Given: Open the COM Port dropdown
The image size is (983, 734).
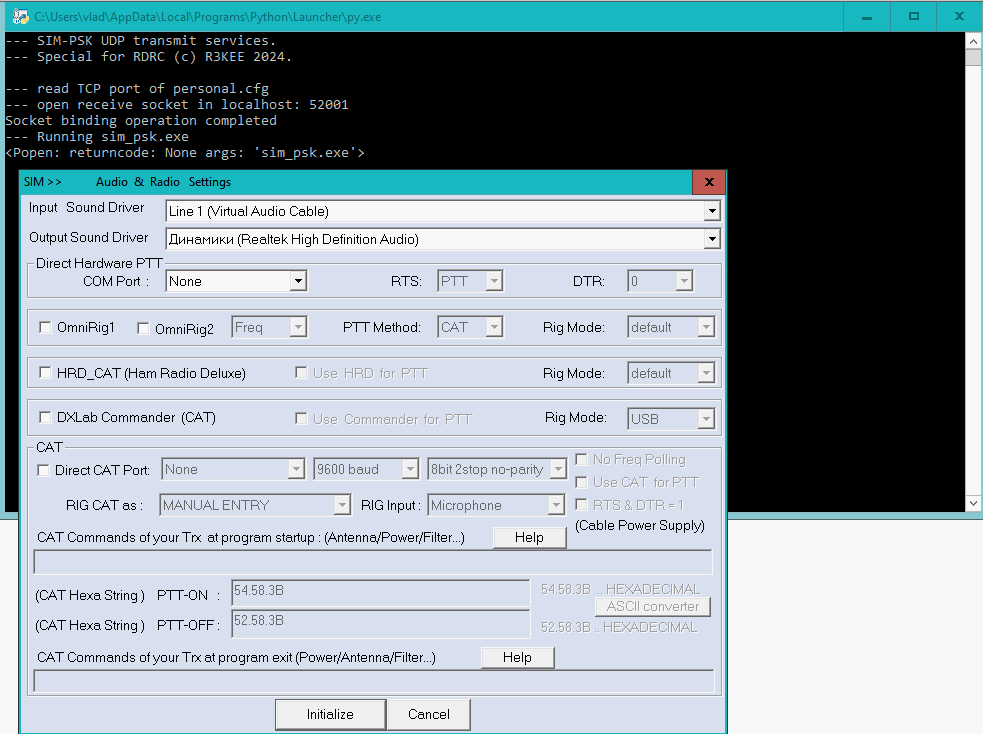Looking at the screenshot, I should coord(297,282).
